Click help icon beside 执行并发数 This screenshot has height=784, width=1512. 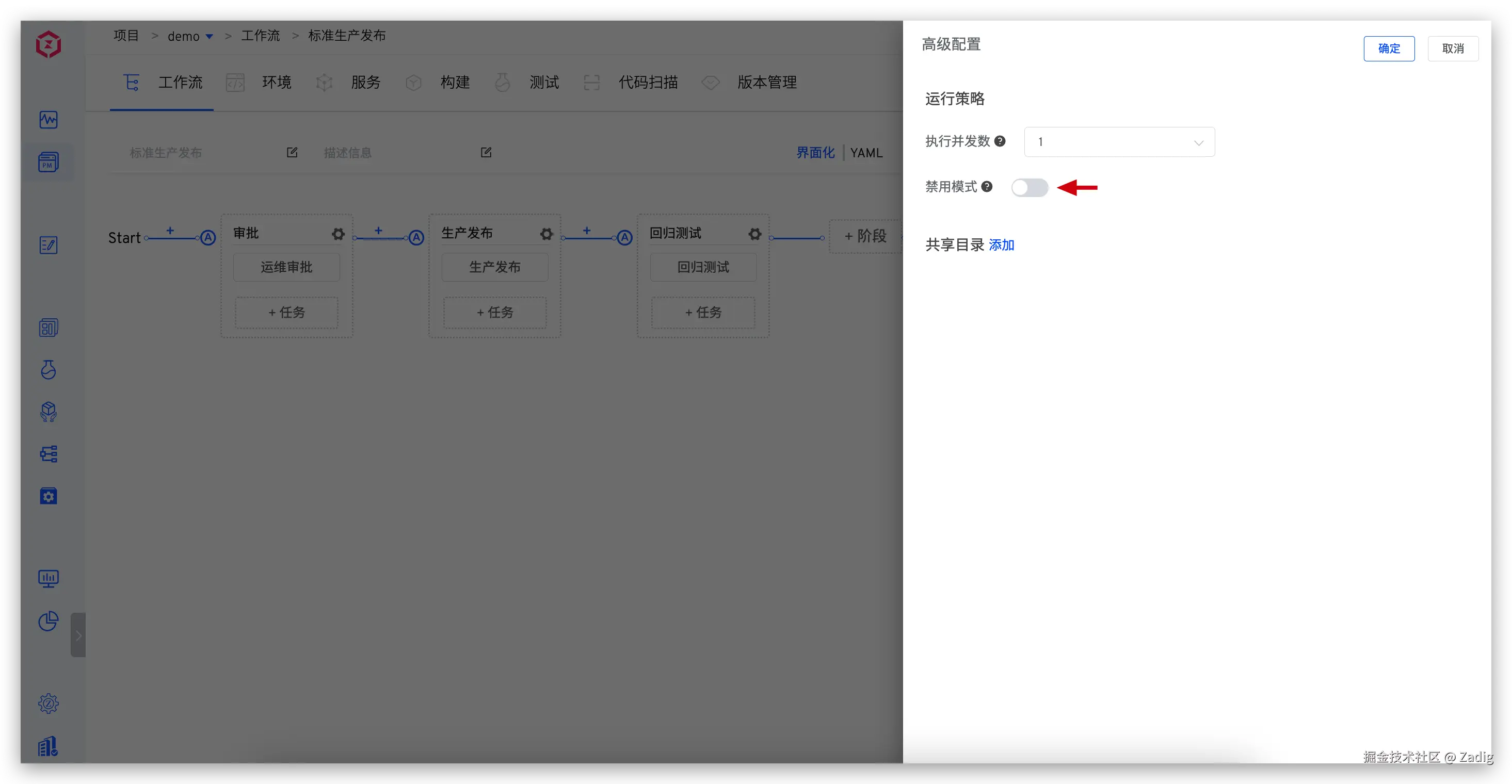tap(1000, 141)
